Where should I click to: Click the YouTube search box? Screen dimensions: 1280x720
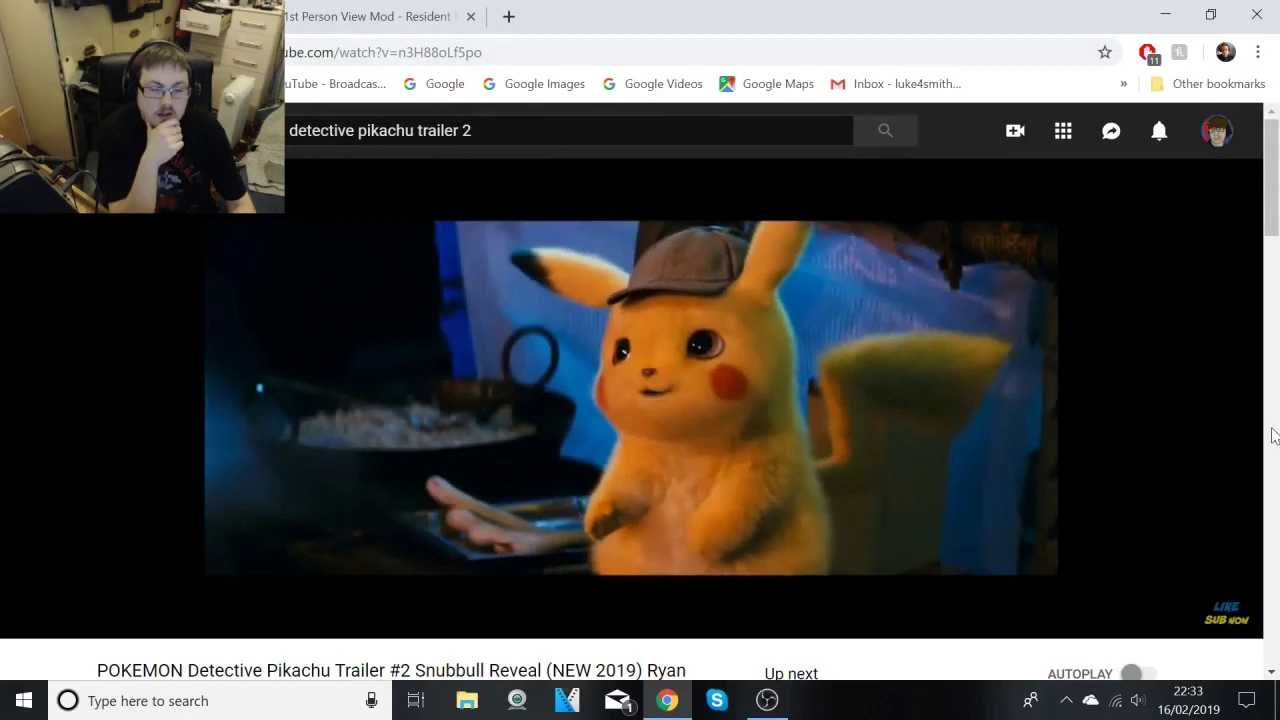[568, 130]
